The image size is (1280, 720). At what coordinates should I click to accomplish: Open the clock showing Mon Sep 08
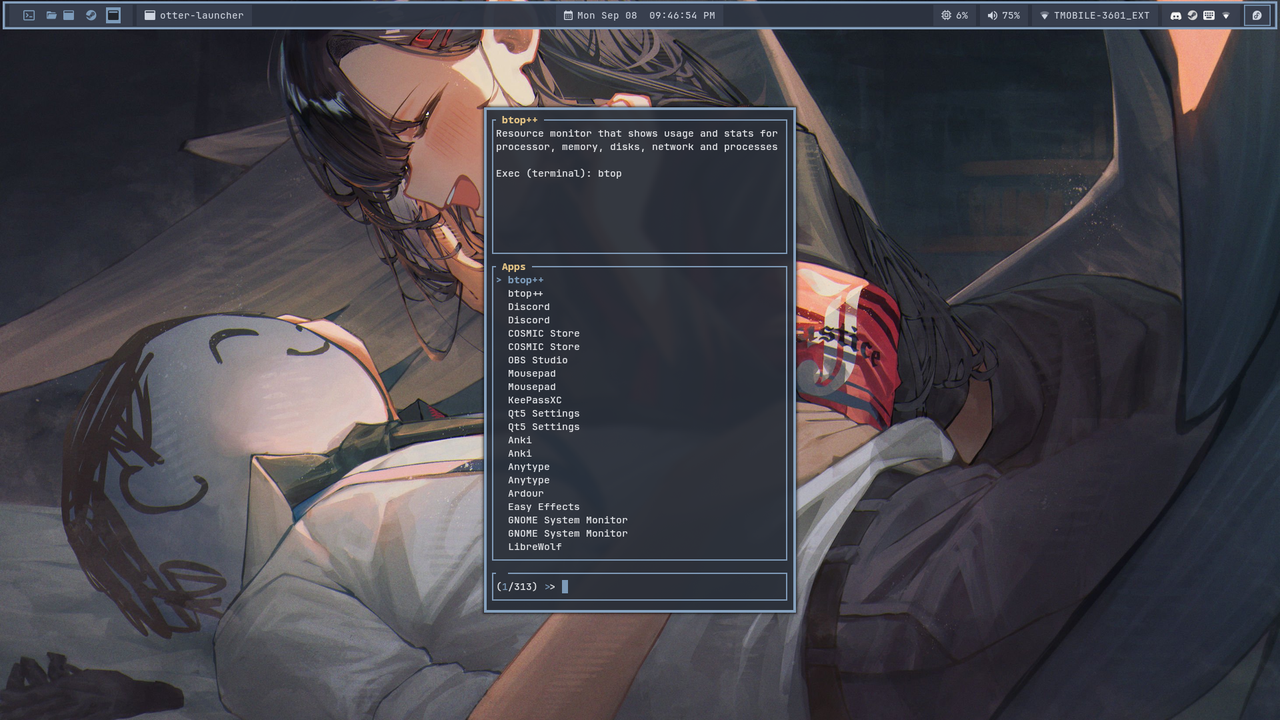[639, 15]
